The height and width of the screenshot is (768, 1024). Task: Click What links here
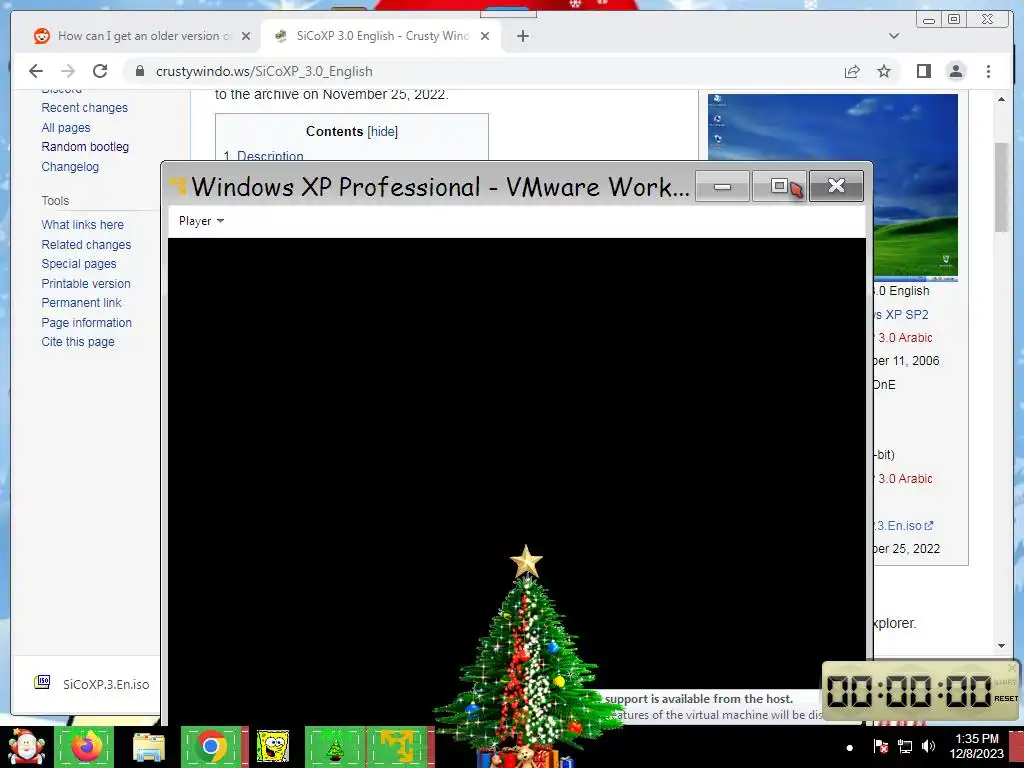click(82, 225)
